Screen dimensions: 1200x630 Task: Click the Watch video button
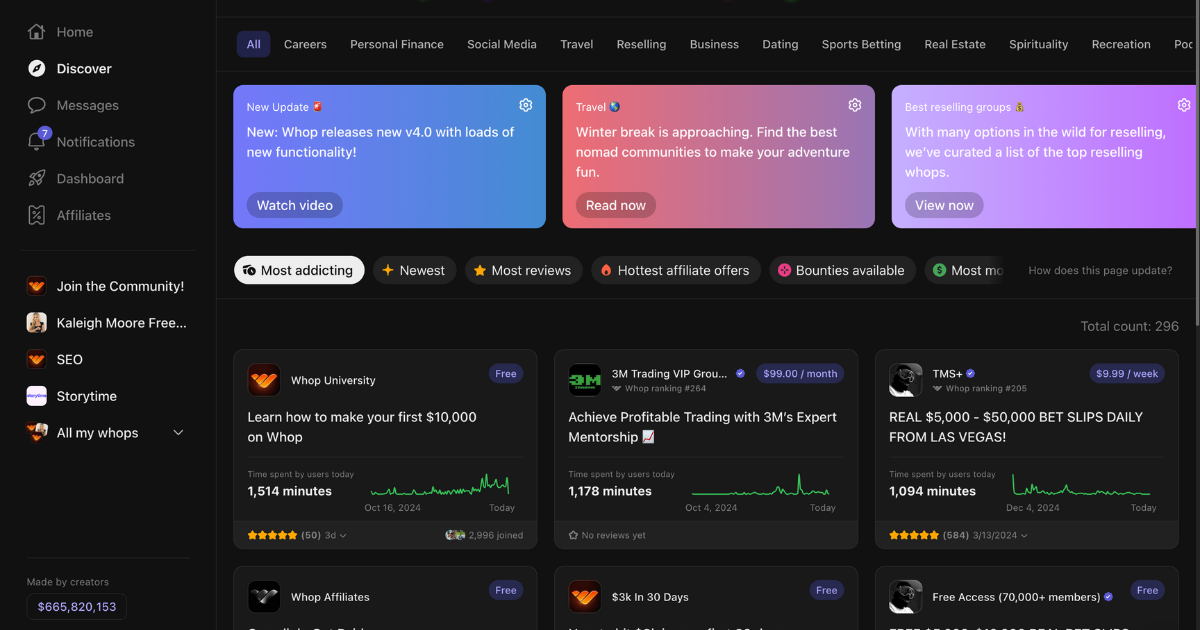(x=295, y=205)
